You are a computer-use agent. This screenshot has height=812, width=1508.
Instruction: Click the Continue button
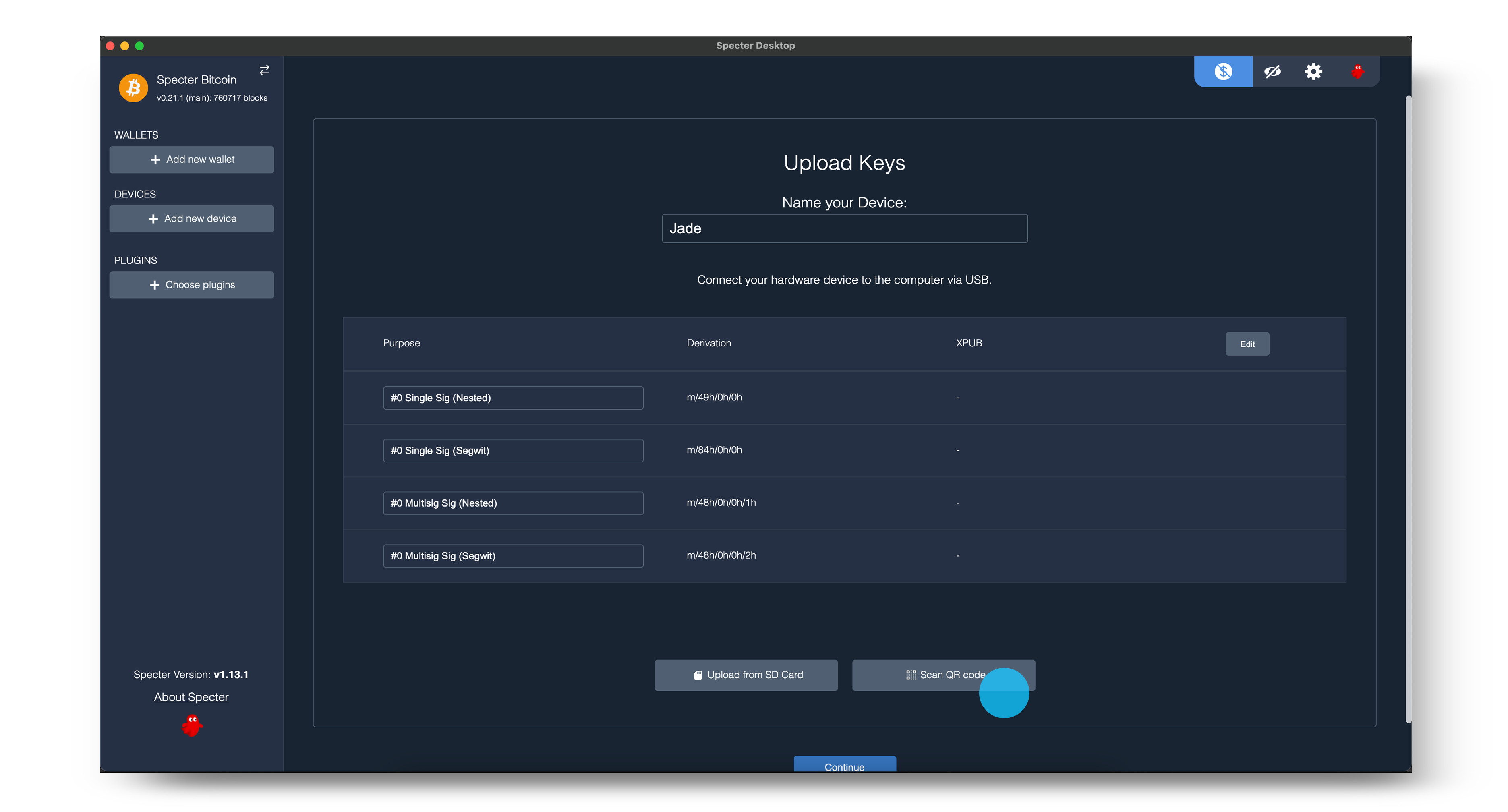point(844,764)
